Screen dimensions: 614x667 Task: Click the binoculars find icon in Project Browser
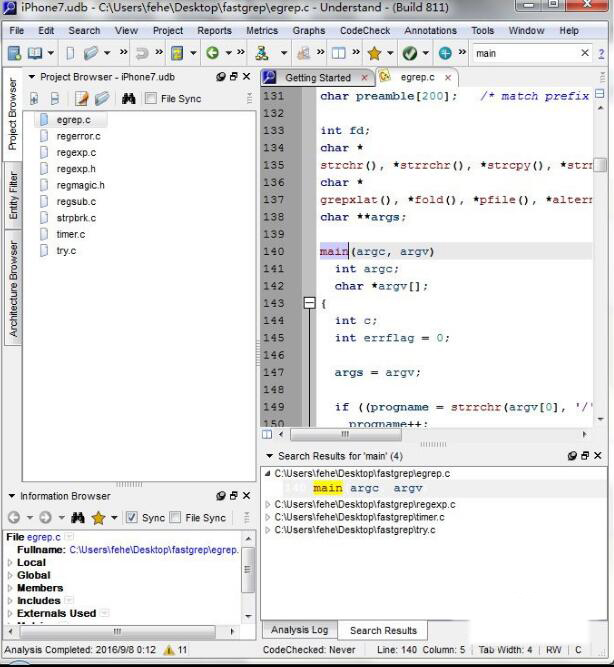pos(128,99)
